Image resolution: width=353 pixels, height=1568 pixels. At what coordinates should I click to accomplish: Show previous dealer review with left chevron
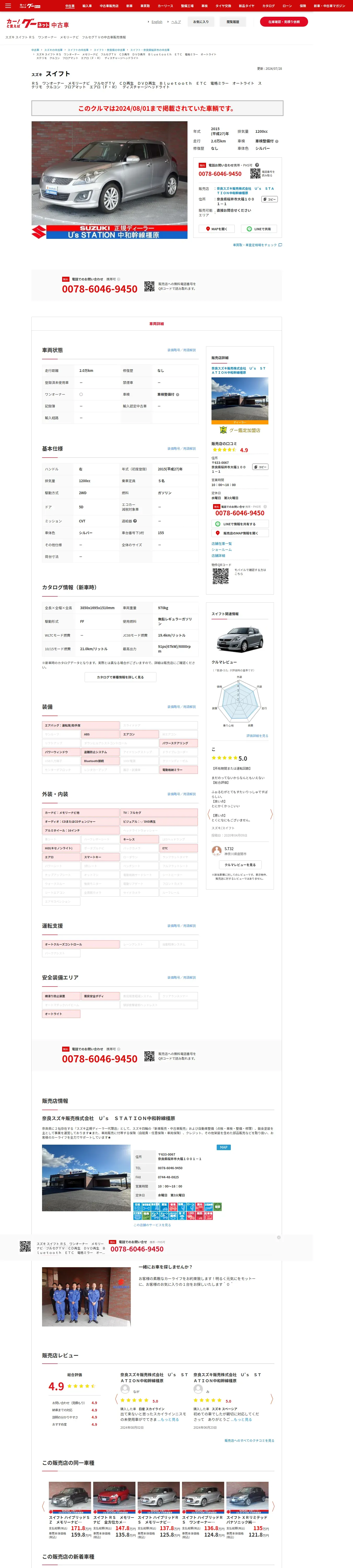(x=116, y=1399)
